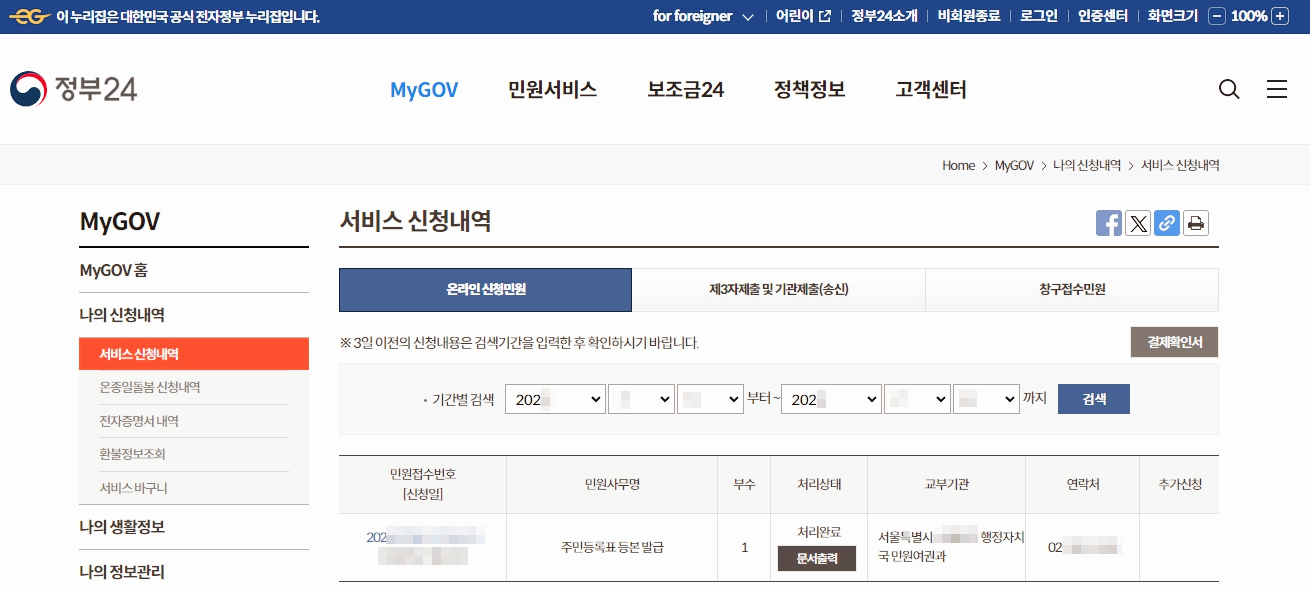Open the 결제확인서 payment confirmation

(1174, 341)
